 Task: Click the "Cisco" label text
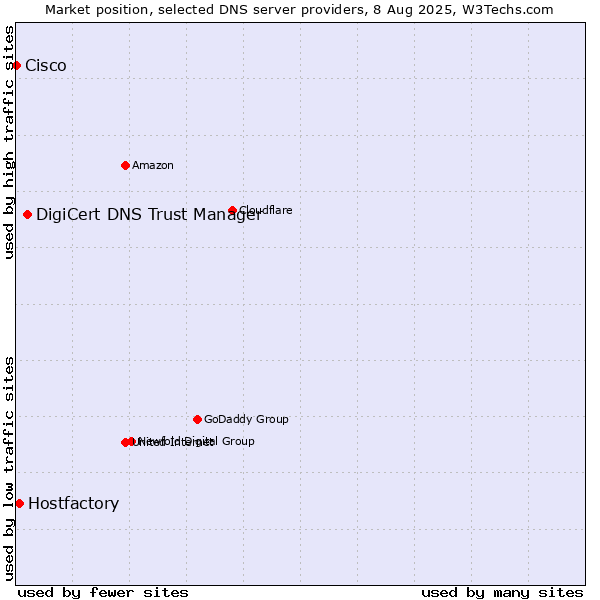coord(46,66)
